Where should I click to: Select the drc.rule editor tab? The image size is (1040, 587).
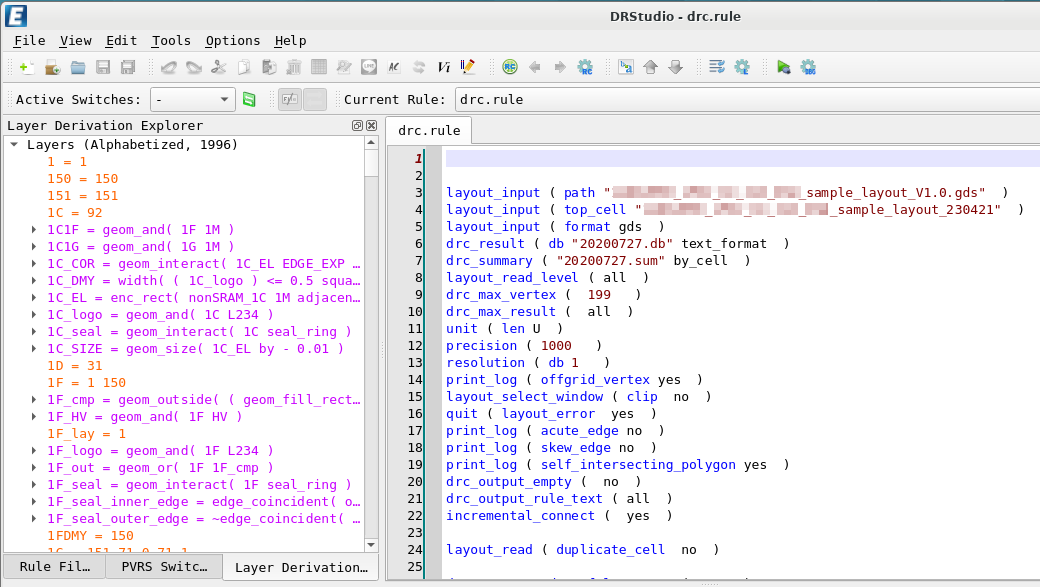[x=429, y=131]
